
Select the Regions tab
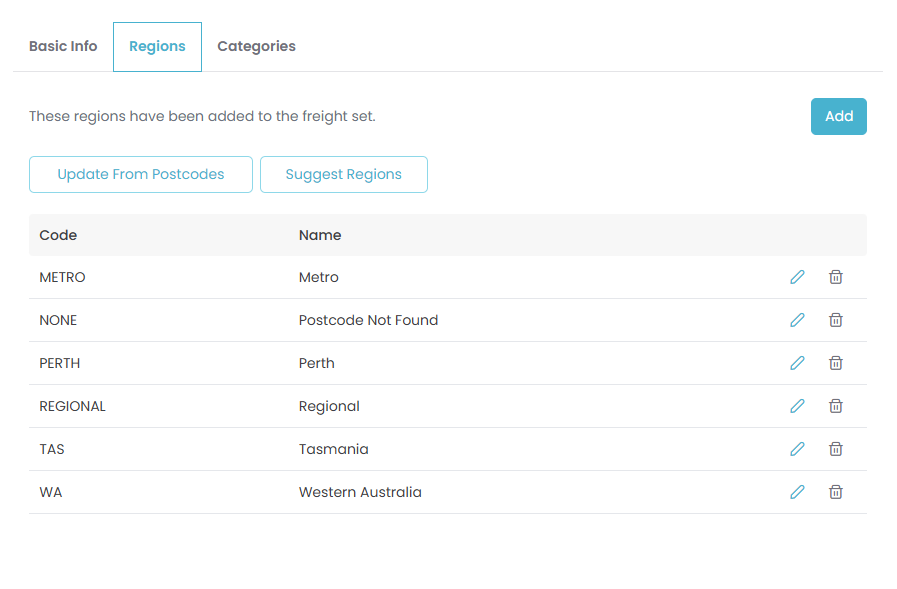tap(157, 47)
